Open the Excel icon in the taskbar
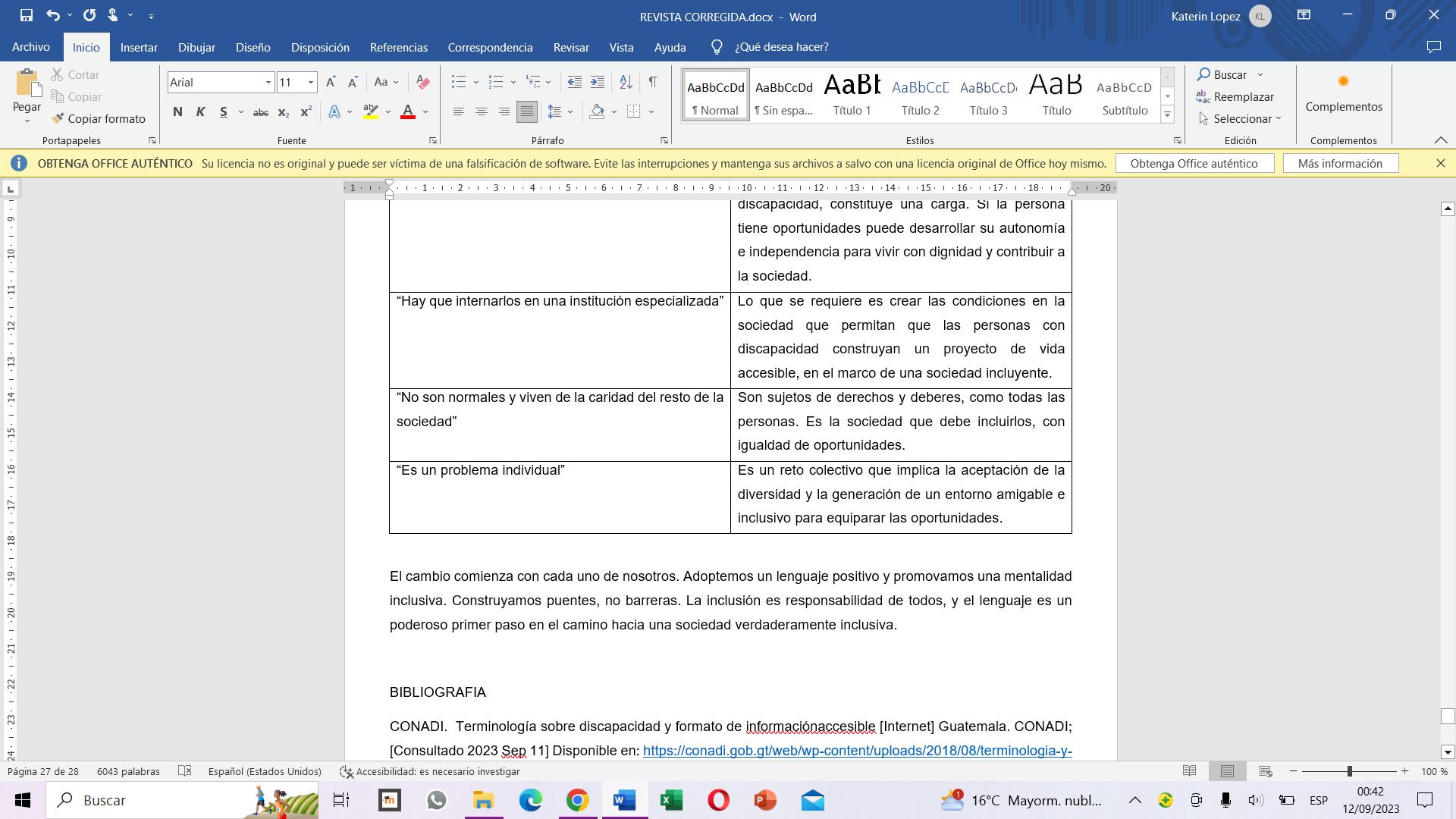 point(671,800)
